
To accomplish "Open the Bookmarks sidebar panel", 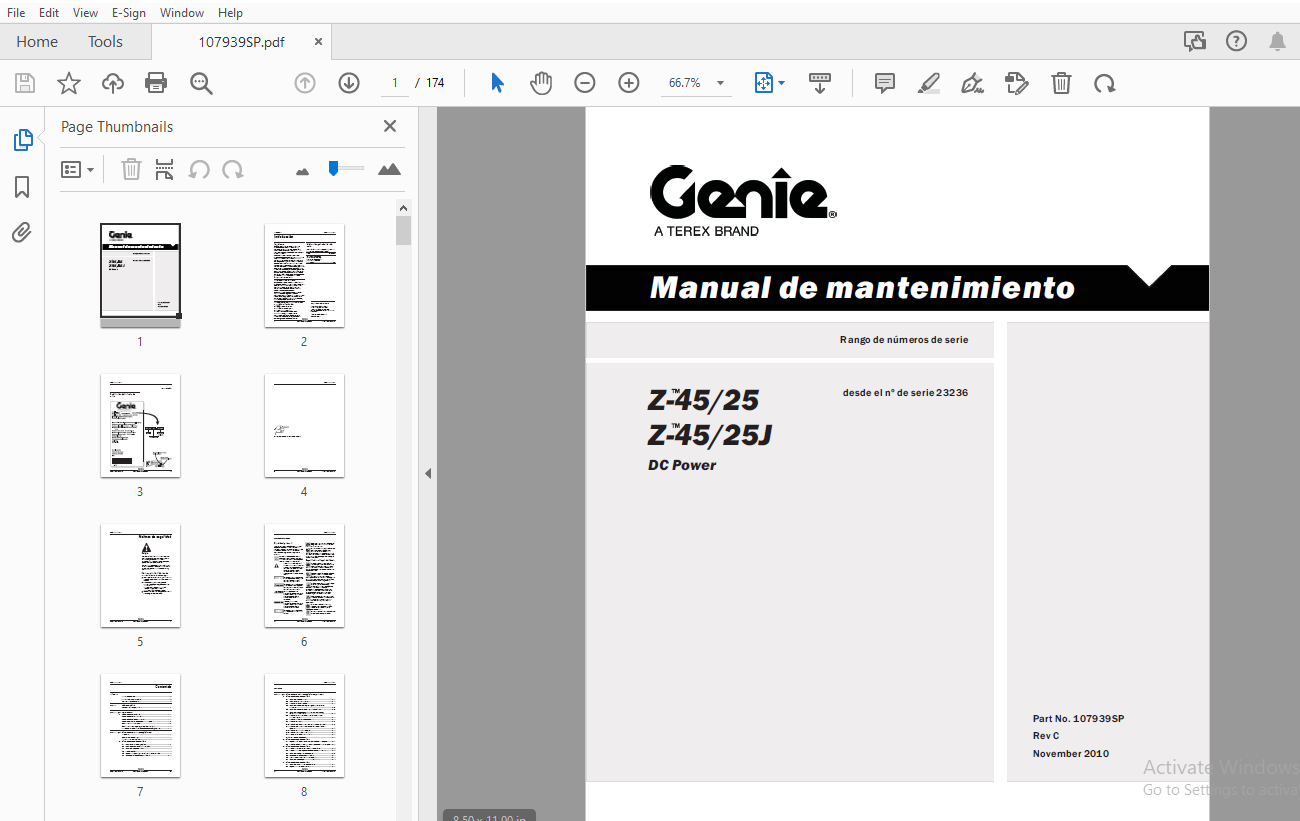I will (22, 187).
